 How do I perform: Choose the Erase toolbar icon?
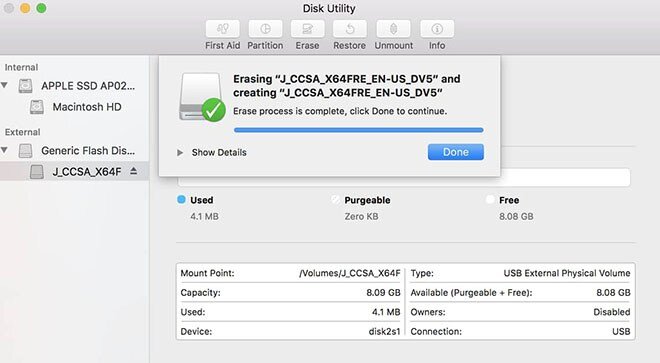(x=307, y=29)
